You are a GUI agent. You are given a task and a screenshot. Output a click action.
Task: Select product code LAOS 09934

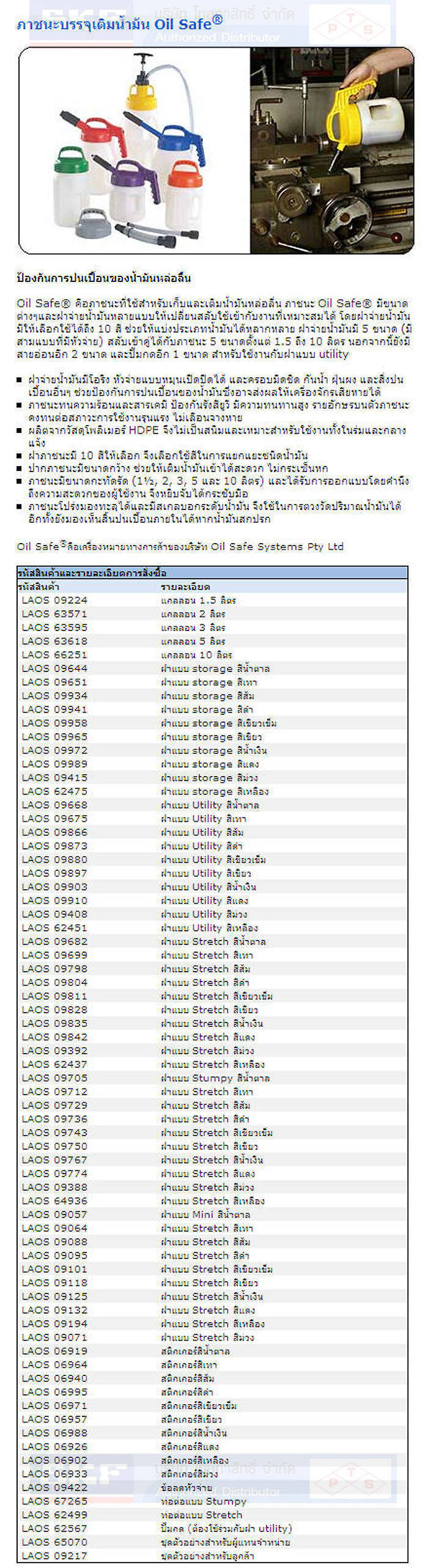pyautogui.click(x=54, y=695)
